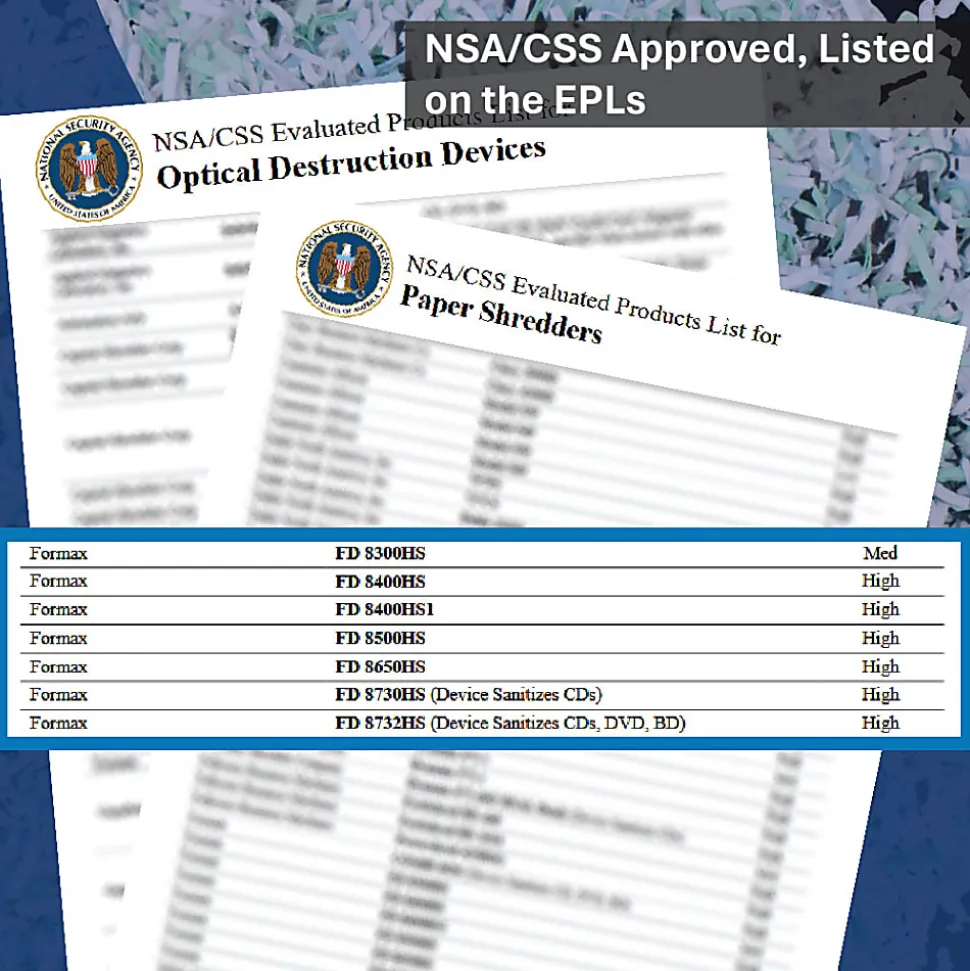Click 'High' rating in the FD 8650HS row
The height and width of the screenshot is (971, 970).
tap(880, 666)
